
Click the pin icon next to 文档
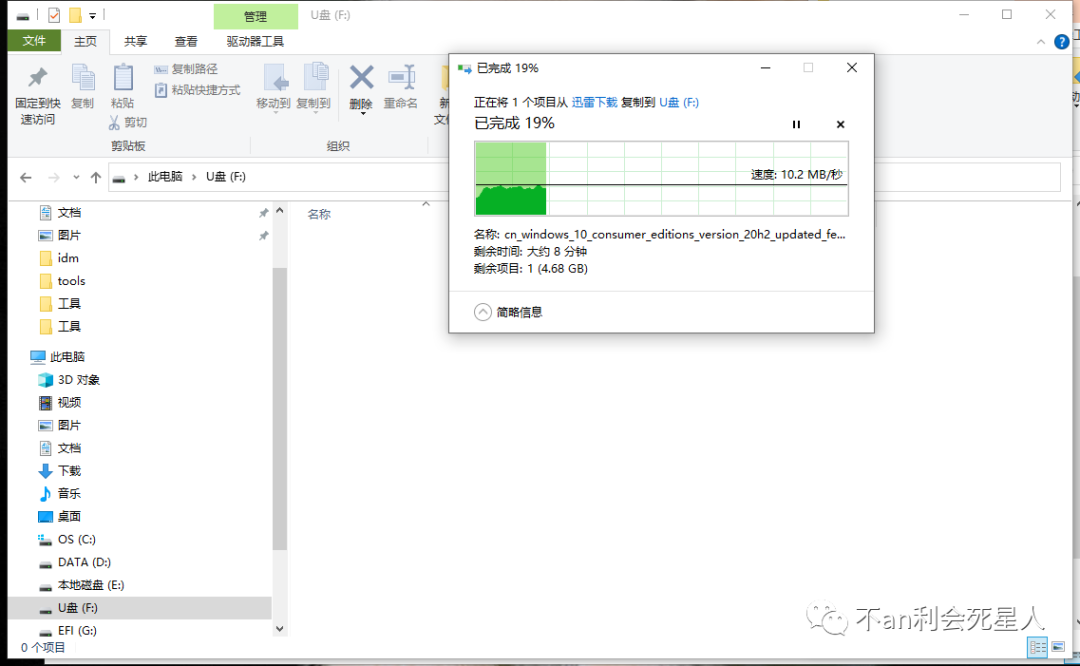point(263,214)
